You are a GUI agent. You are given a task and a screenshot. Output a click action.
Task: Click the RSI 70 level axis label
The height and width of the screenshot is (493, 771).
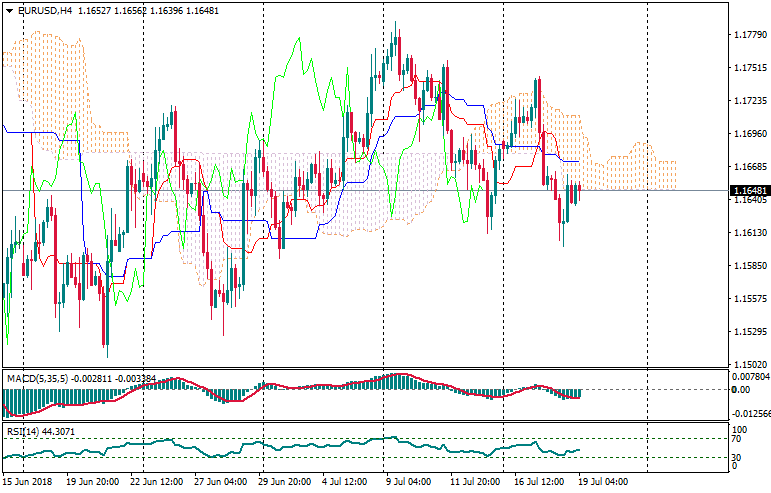738,439
